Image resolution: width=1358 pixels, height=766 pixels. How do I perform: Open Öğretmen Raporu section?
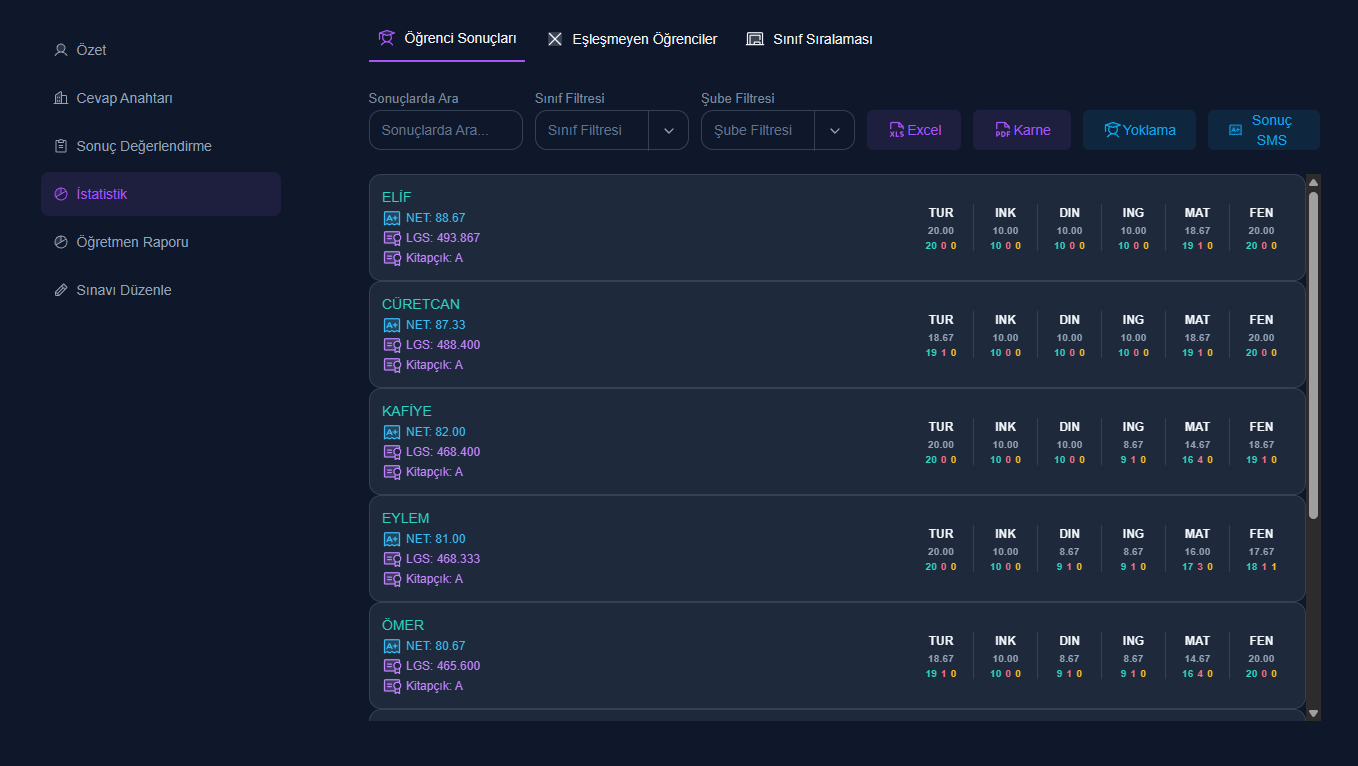coord(161,242)
